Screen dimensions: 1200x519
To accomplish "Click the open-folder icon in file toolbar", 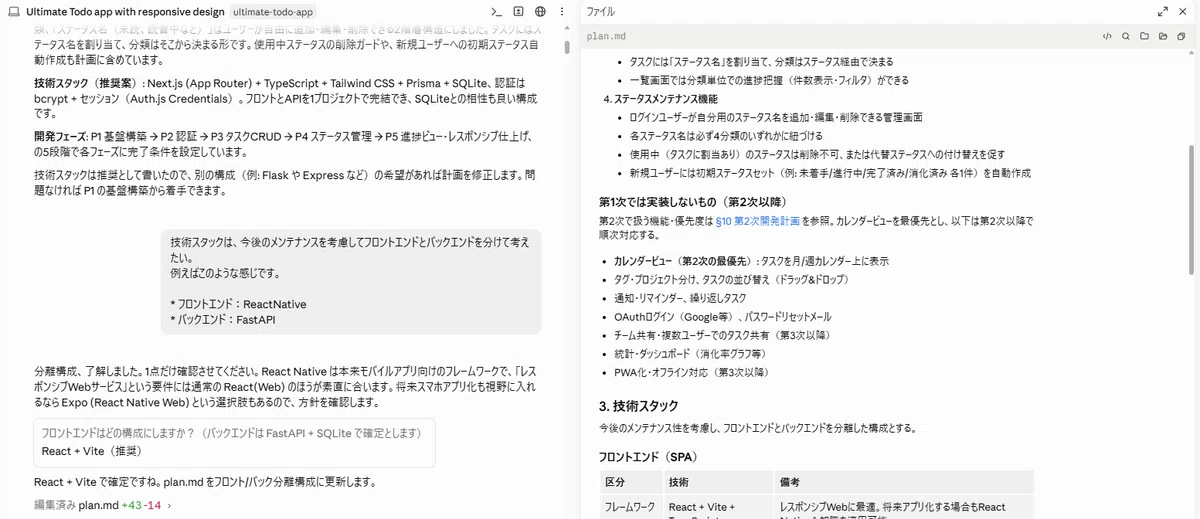I will coord(1164,36).
